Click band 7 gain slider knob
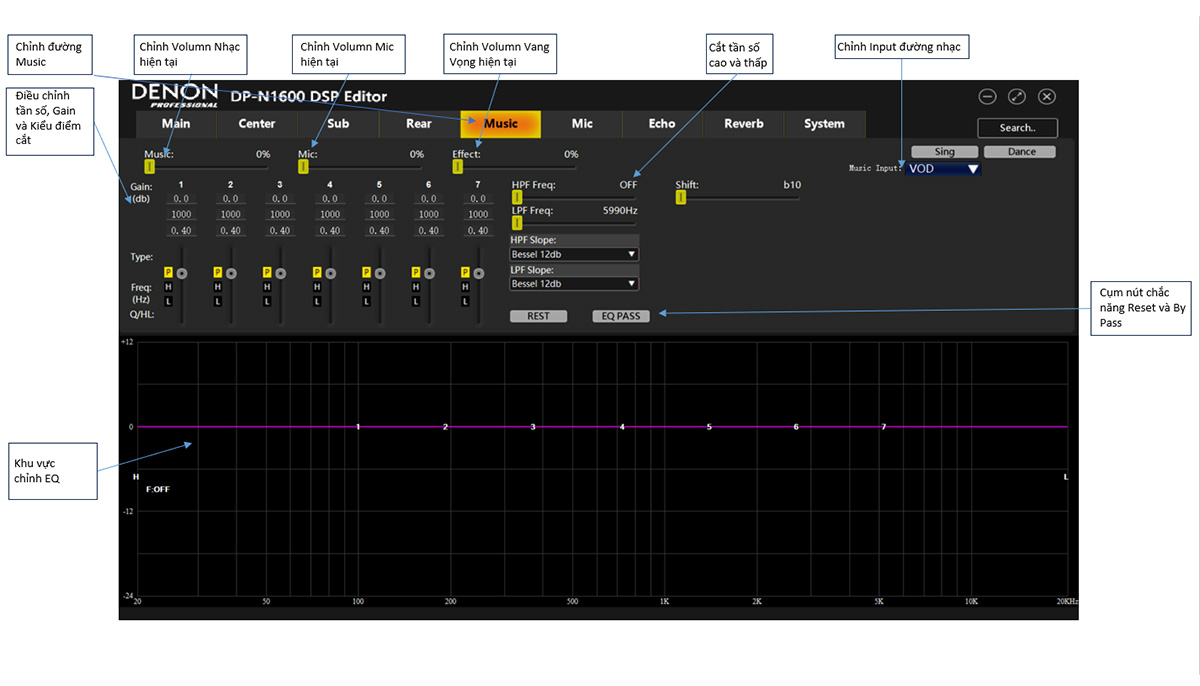 point(479,272)
